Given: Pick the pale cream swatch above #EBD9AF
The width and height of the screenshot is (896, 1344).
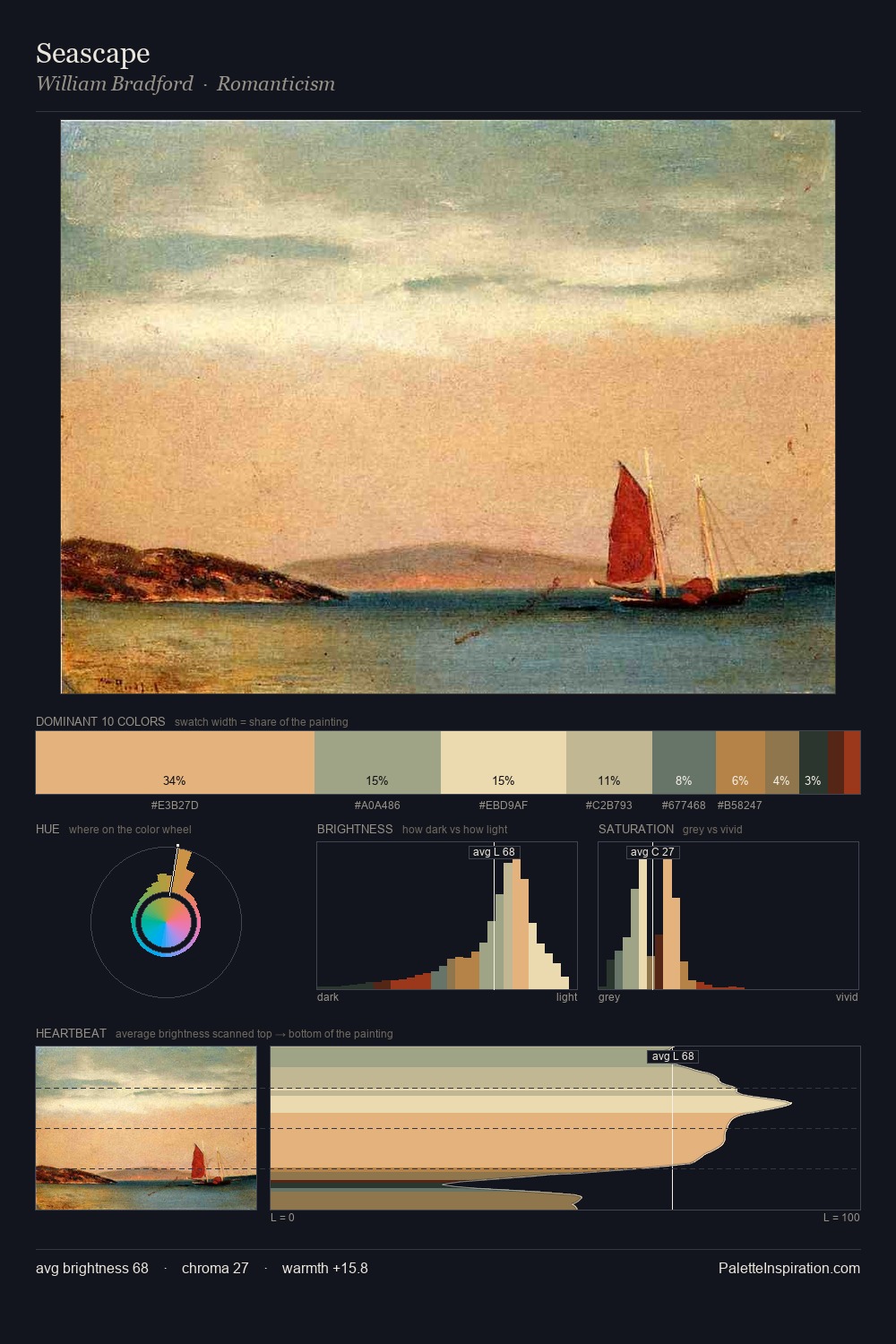Looking at the screenshot, I should point(504,762).
